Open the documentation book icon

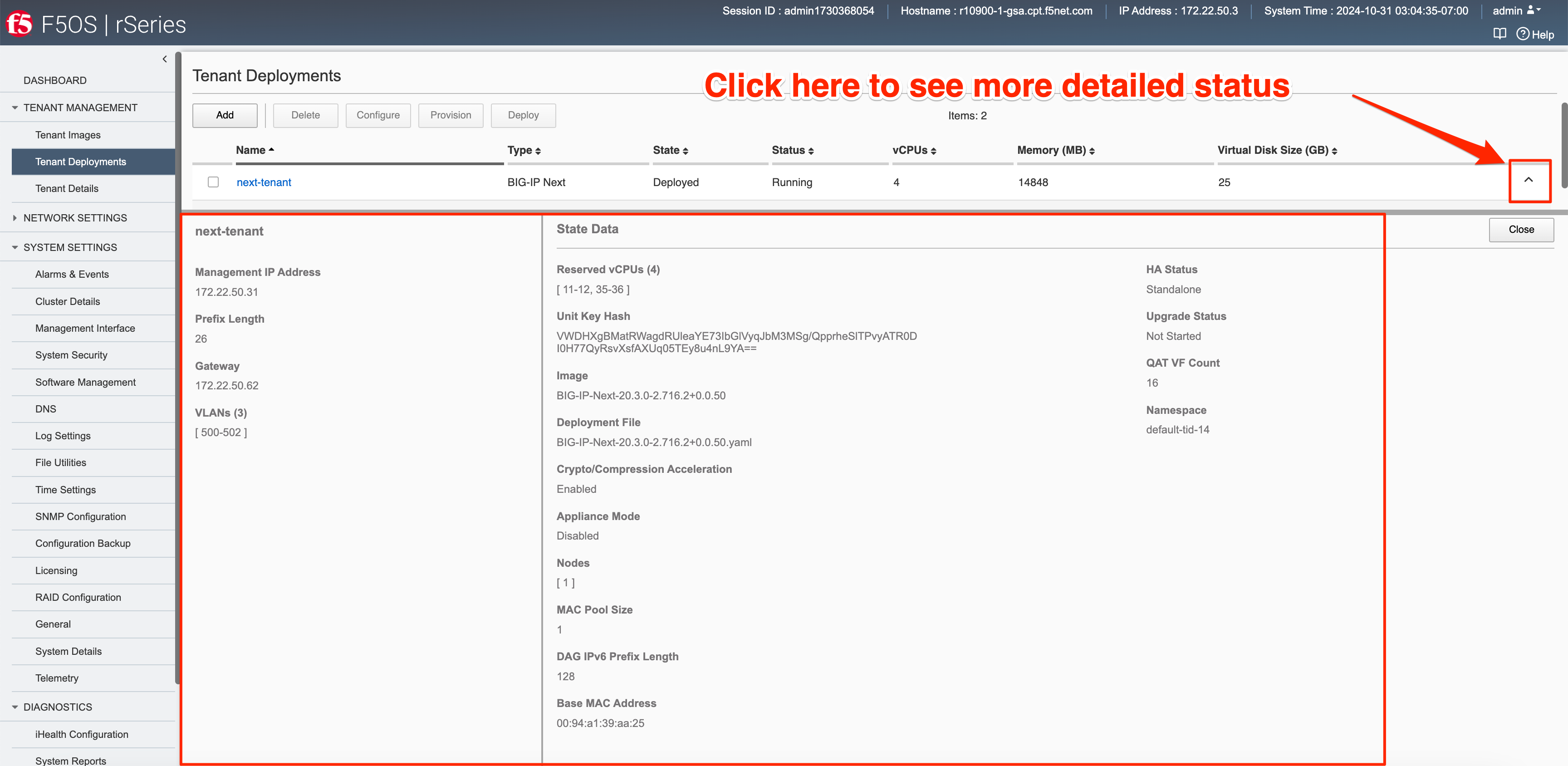pos(1500,34)
